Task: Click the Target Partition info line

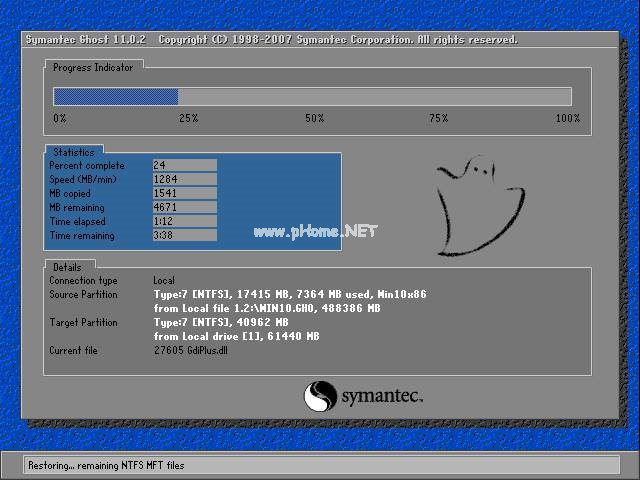Action: [221, 323]
